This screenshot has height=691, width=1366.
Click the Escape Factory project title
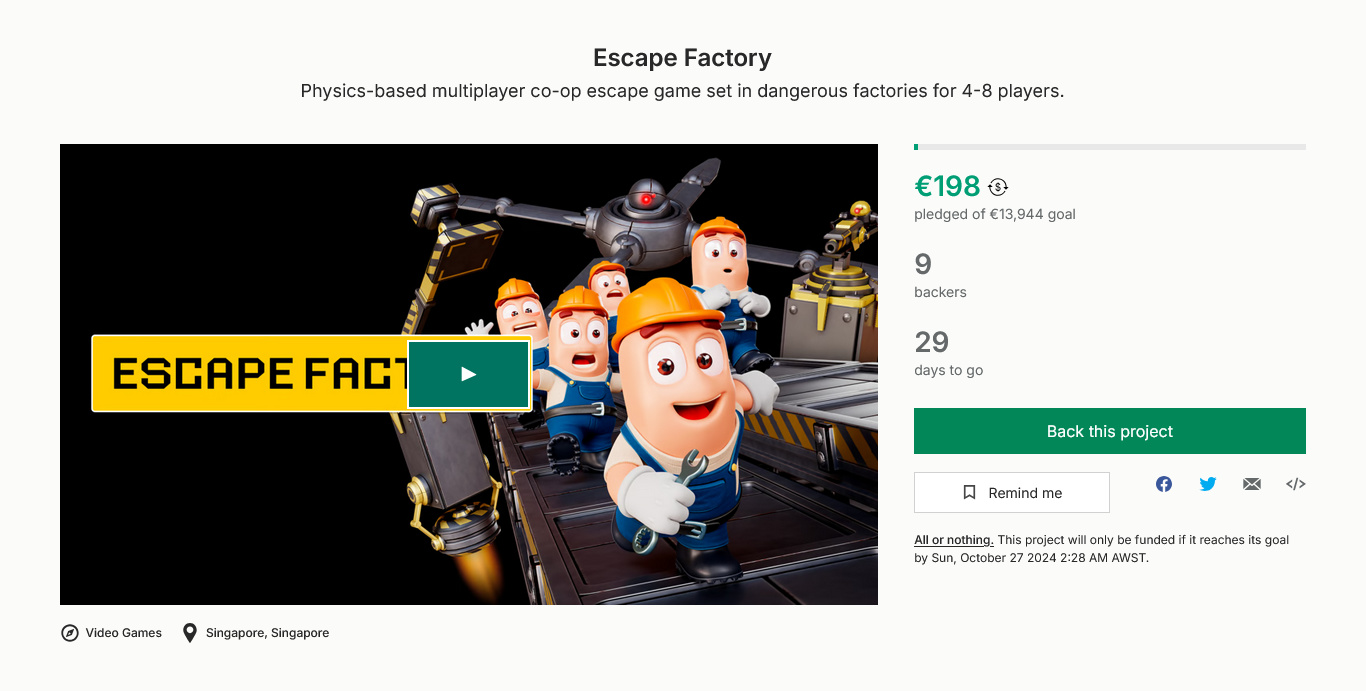click(682, 58)
